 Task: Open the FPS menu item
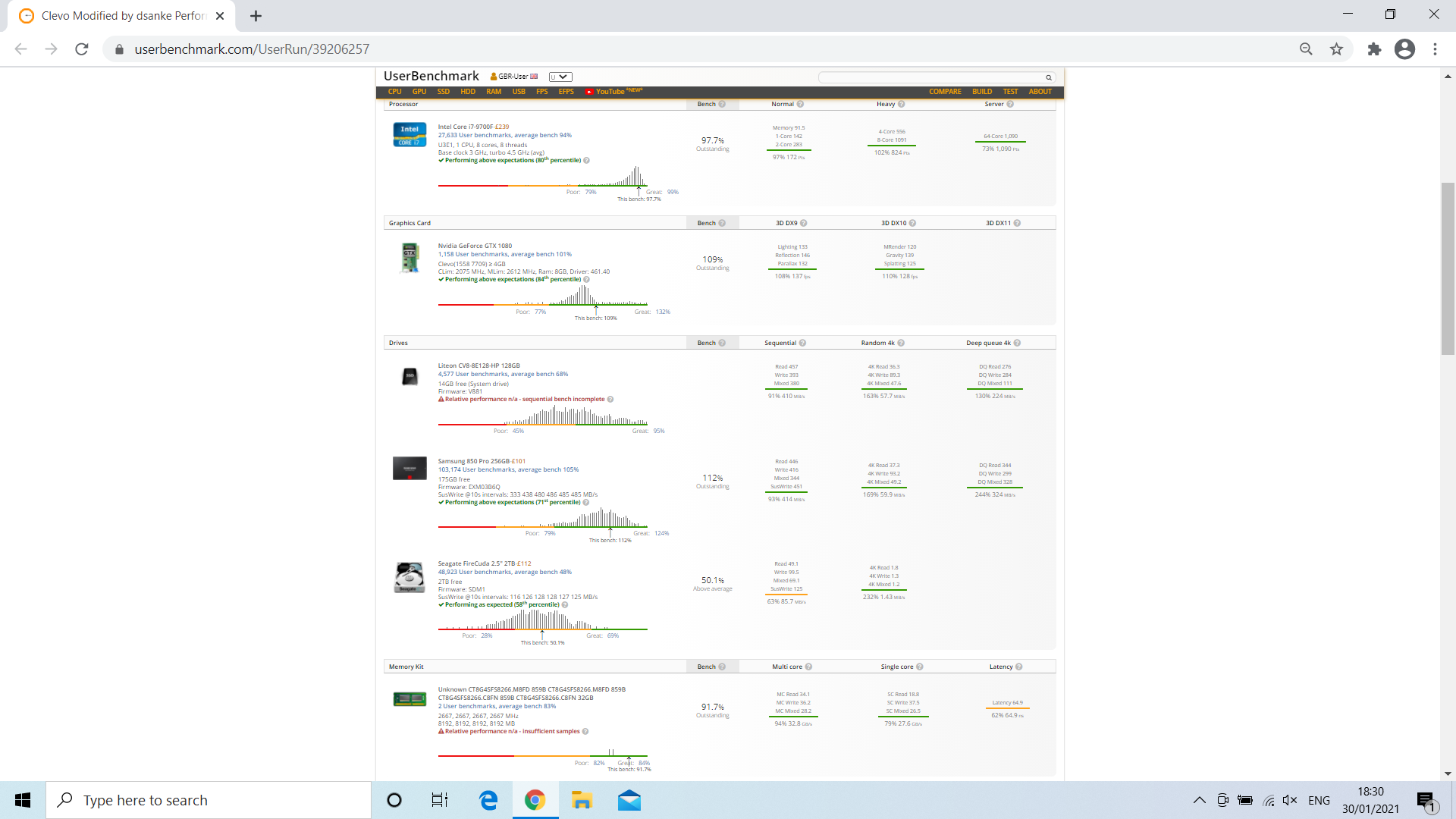pyautogui.click(x=541, y=92)
